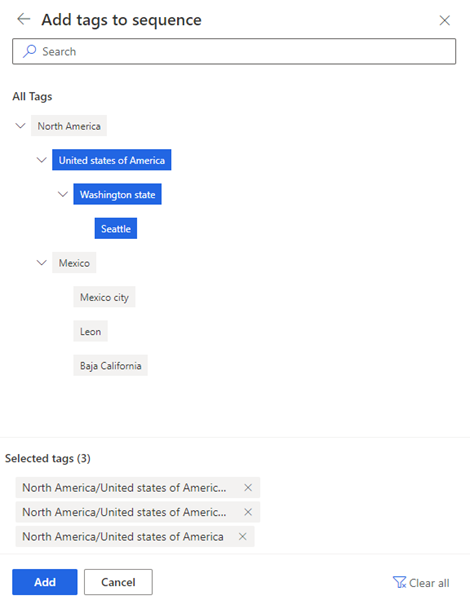Deselect the Seattle tag
The height and width of the screenshot is (600, 470).
(x=116, y=228)
